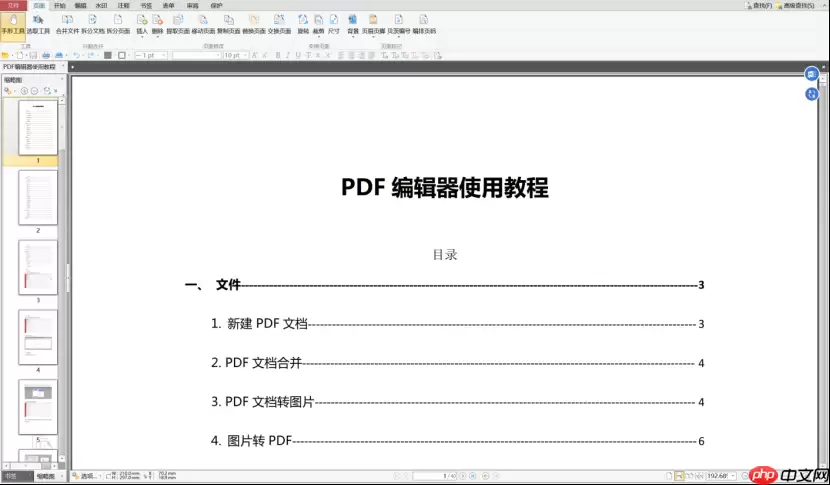
Task: Toggle the single-page layout button in status bar
Action: coord(670,476)
